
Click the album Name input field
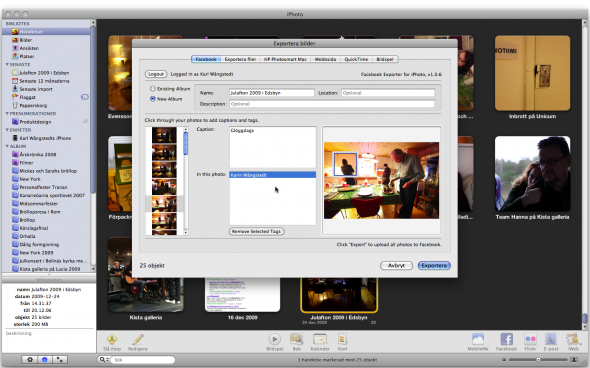(272, 93)
